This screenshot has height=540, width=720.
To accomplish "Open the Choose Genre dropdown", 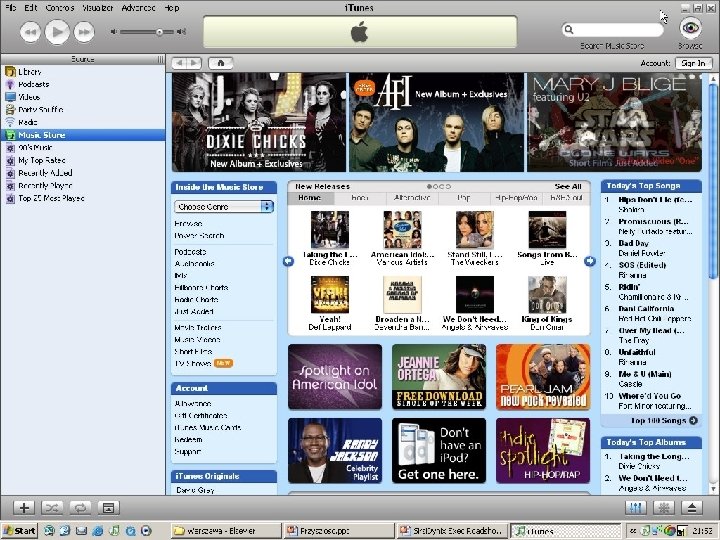I will [224, 207].
